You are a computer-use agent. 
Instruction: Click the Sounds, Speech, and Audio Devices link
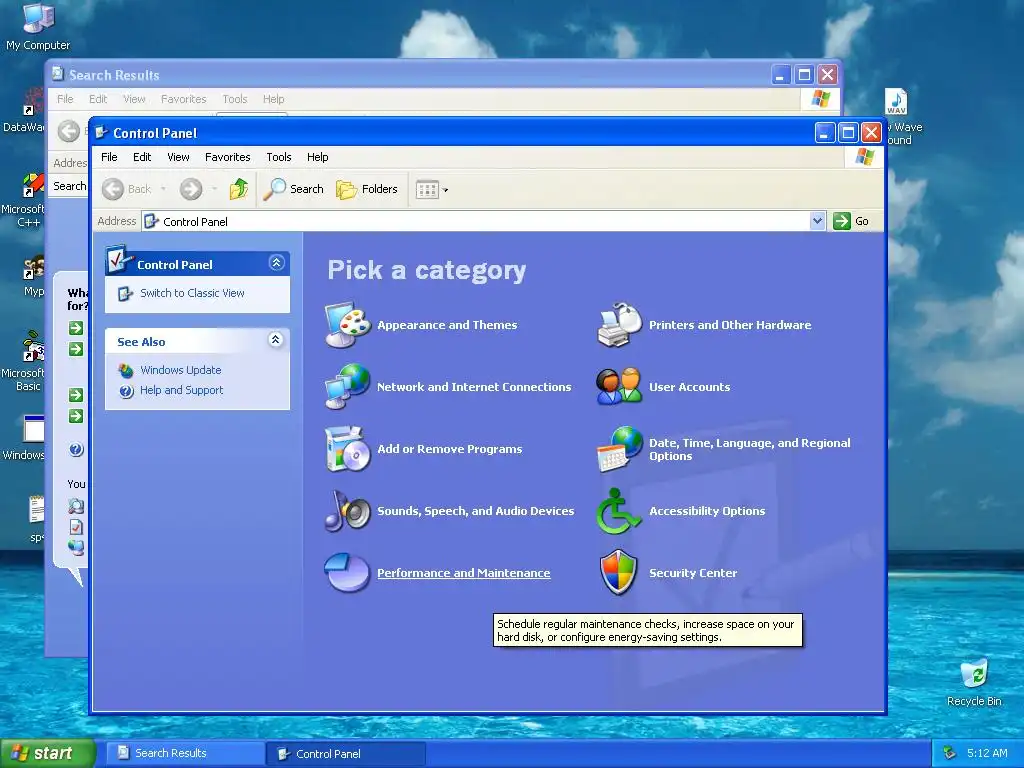tap(475, 511)
